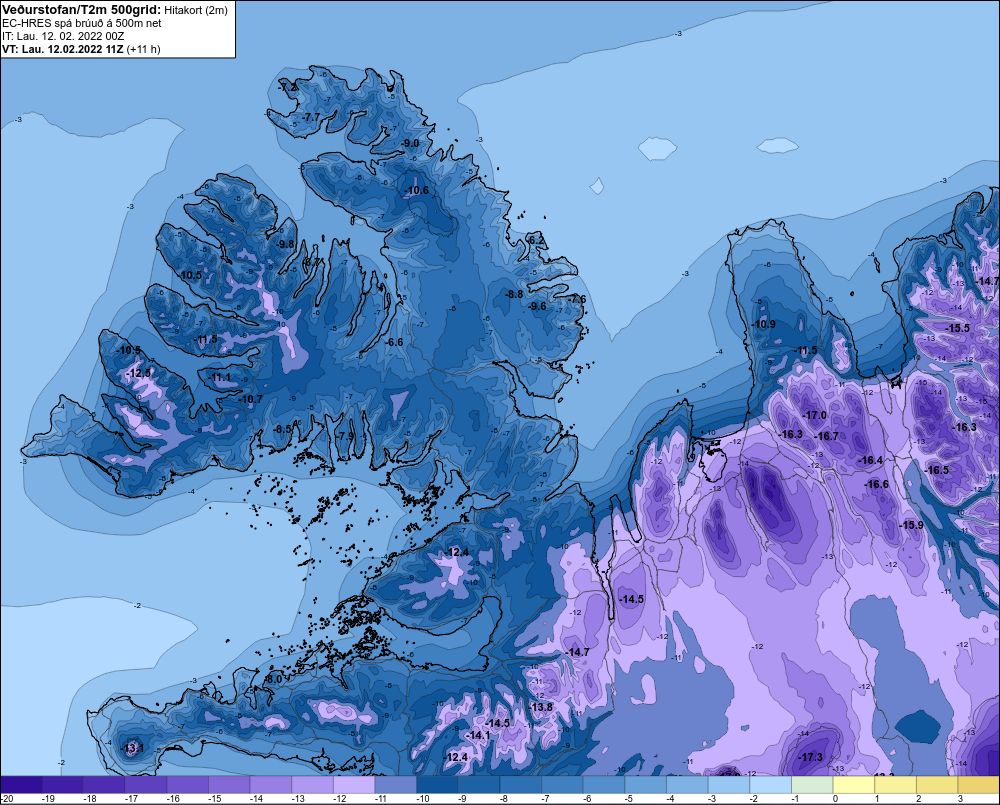Screen dimensions: 1000x805
Task: Click the legend scale label "-8"
Action: 504,799
